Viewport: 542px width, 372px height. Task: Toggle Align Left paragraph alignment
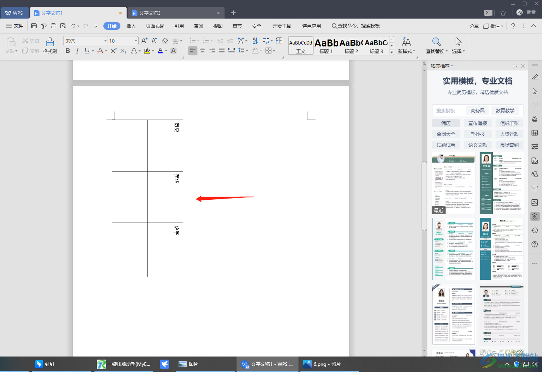tap(193, 51)
